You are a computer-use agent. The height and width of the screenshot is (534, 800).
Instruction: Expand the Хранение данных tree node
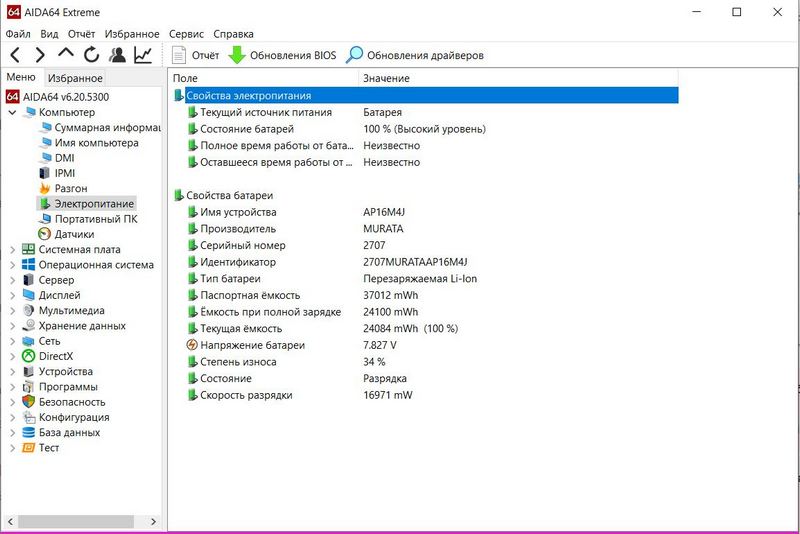click(x=12, y=326)
